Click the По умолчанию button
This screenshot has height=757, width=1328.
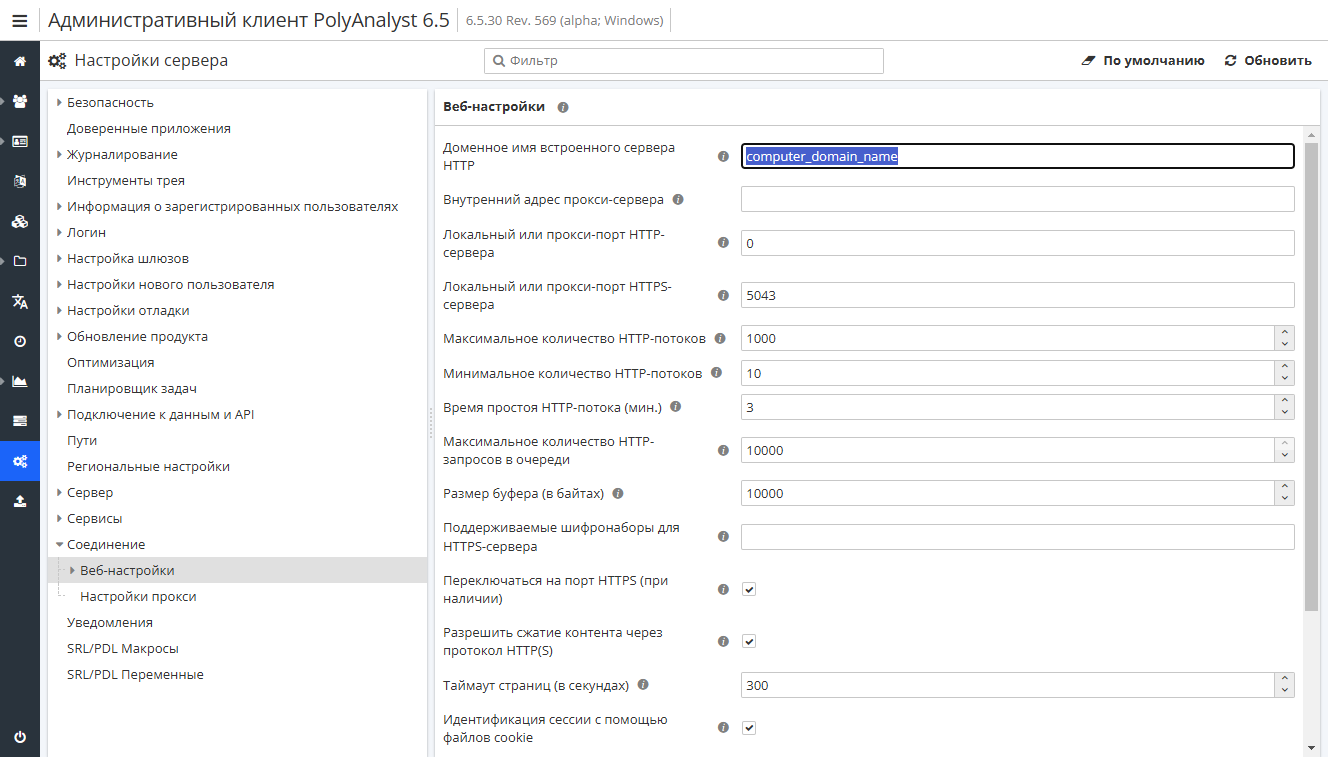coord(1143,60)
